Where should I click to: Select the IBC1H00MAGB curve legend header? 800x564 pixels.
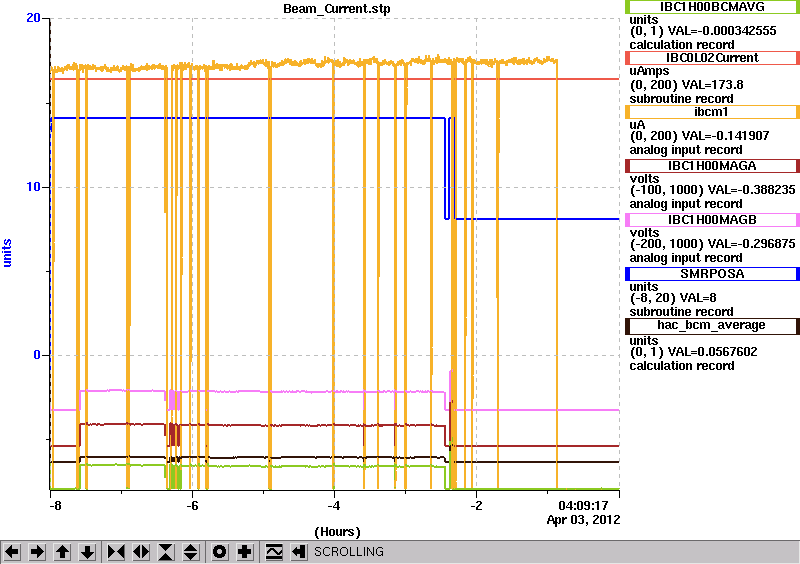pyautogui.click(x=712, y=220)
